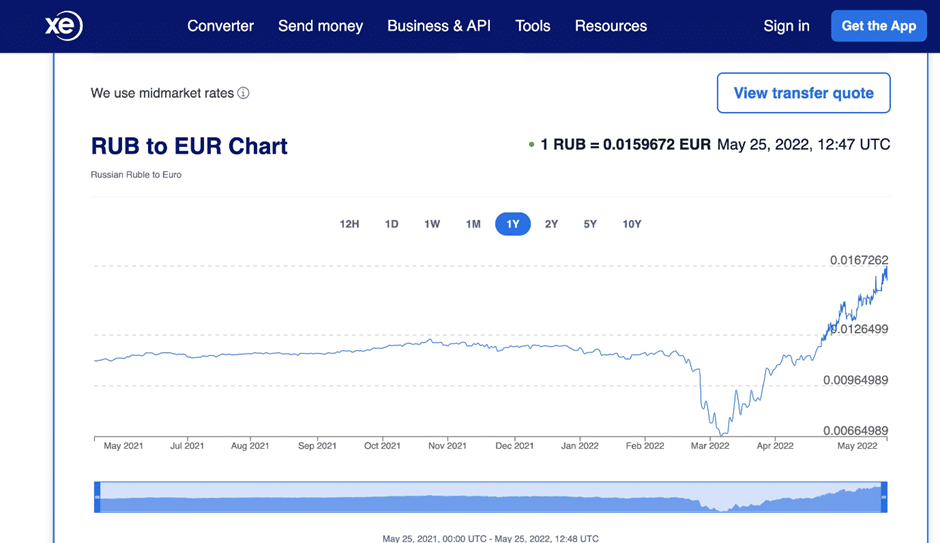Switch chart to 1M range
The image size is (940, 543).
pos(473,224)
